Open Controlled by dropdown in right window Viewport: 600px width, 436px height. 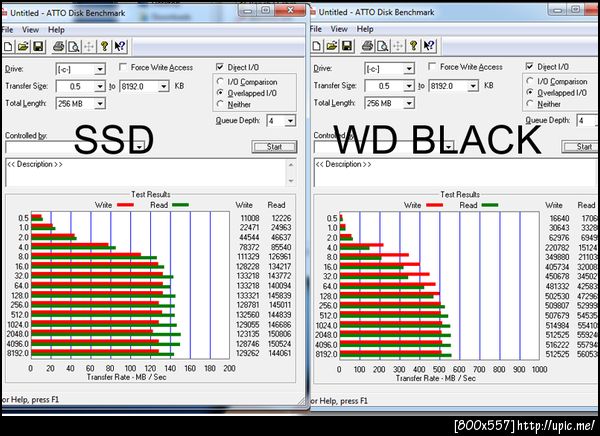pyautogui.click(x=449, y=147)
